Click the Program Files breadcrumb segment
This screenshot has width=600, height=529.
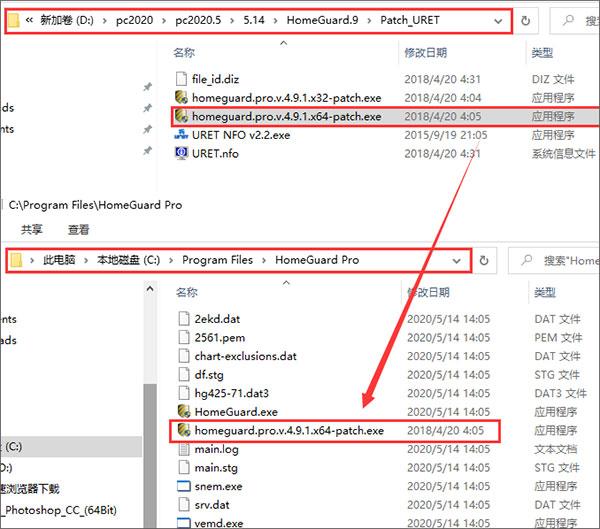tap(217, 260)
